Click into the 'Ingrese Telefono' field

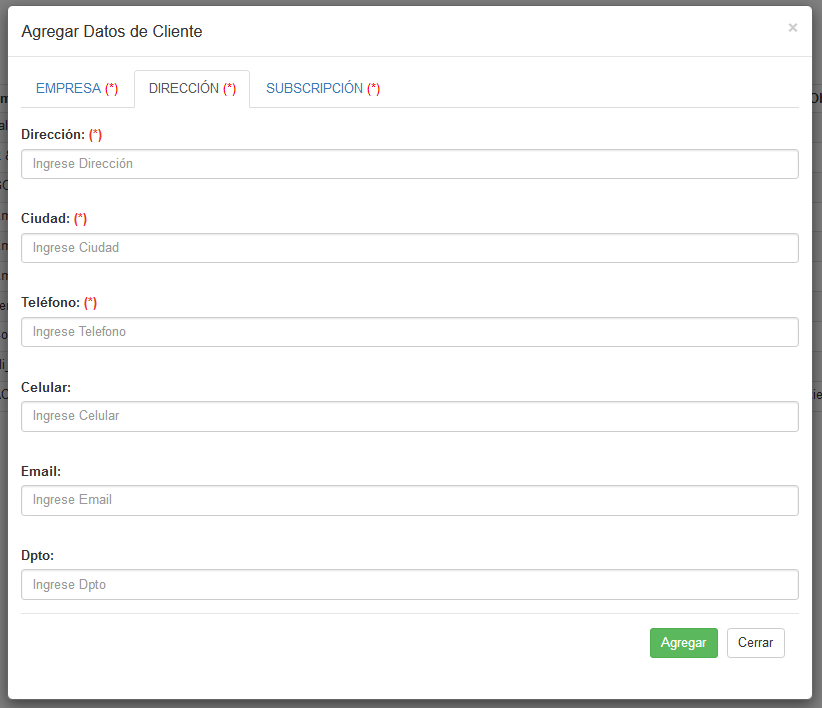click(409, 332)
